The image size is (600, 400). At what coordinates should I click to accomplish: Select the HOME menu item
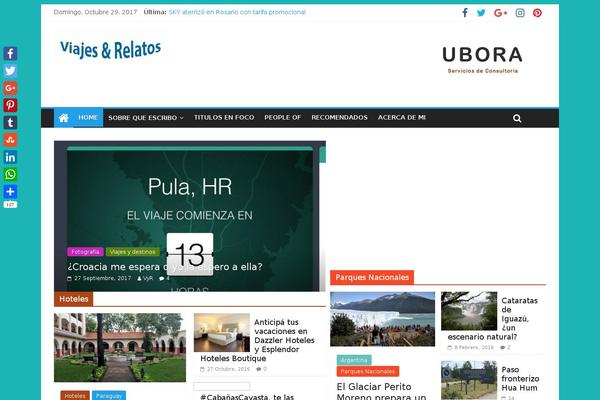[x=88, y=118]
